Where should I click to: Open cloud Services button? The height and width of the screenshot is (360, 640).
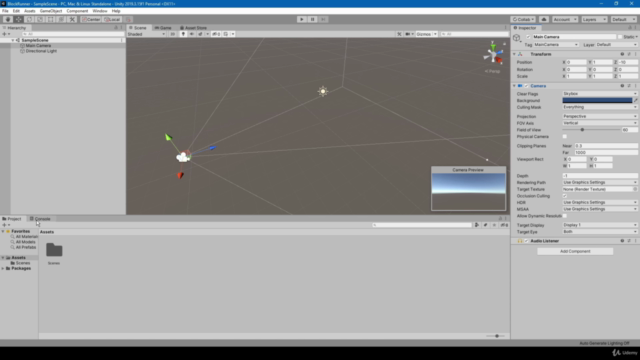click(544, 19)
